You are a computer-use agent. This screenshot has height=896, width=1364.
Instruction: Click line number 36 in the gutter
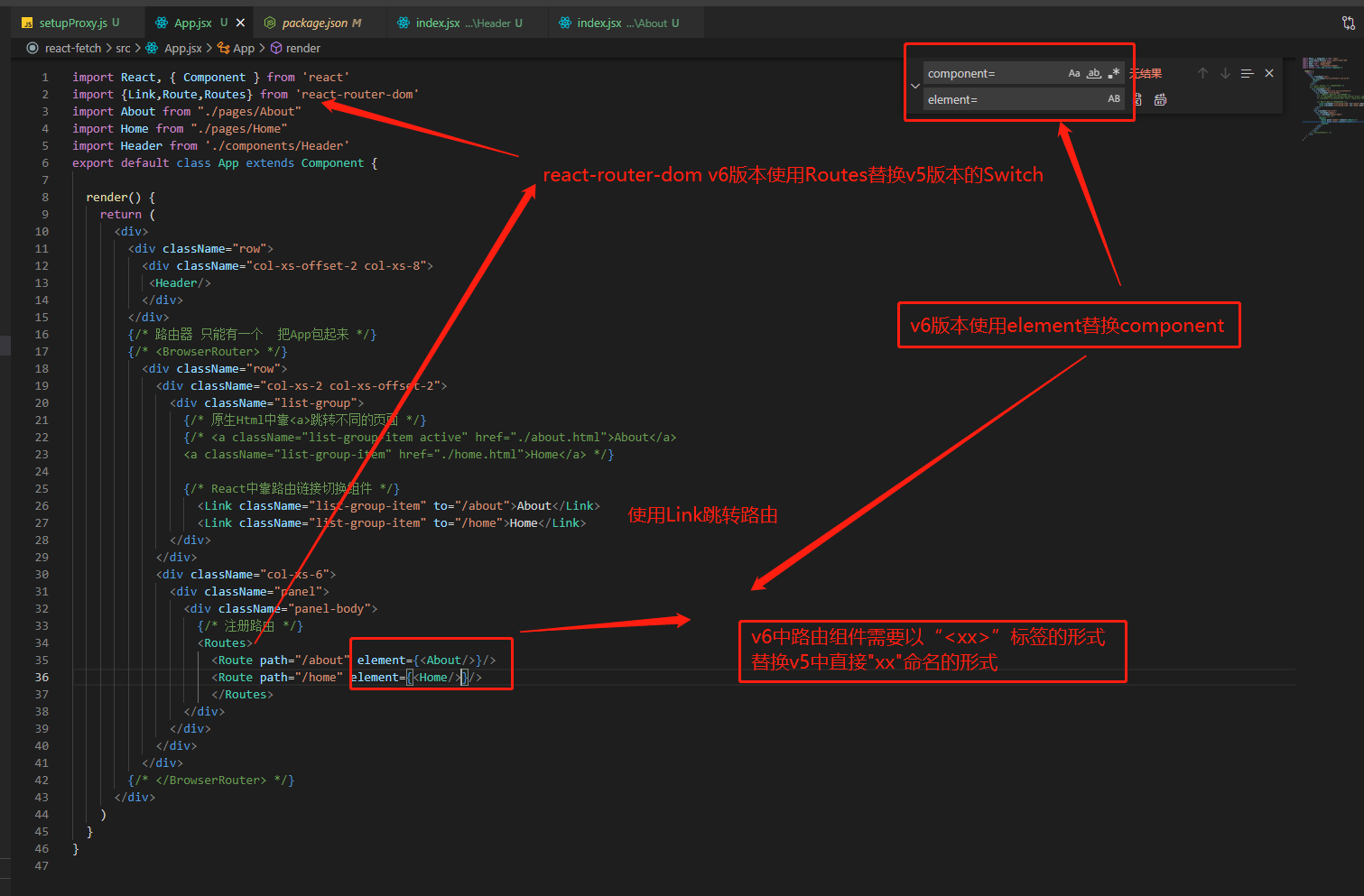[42, 677]
